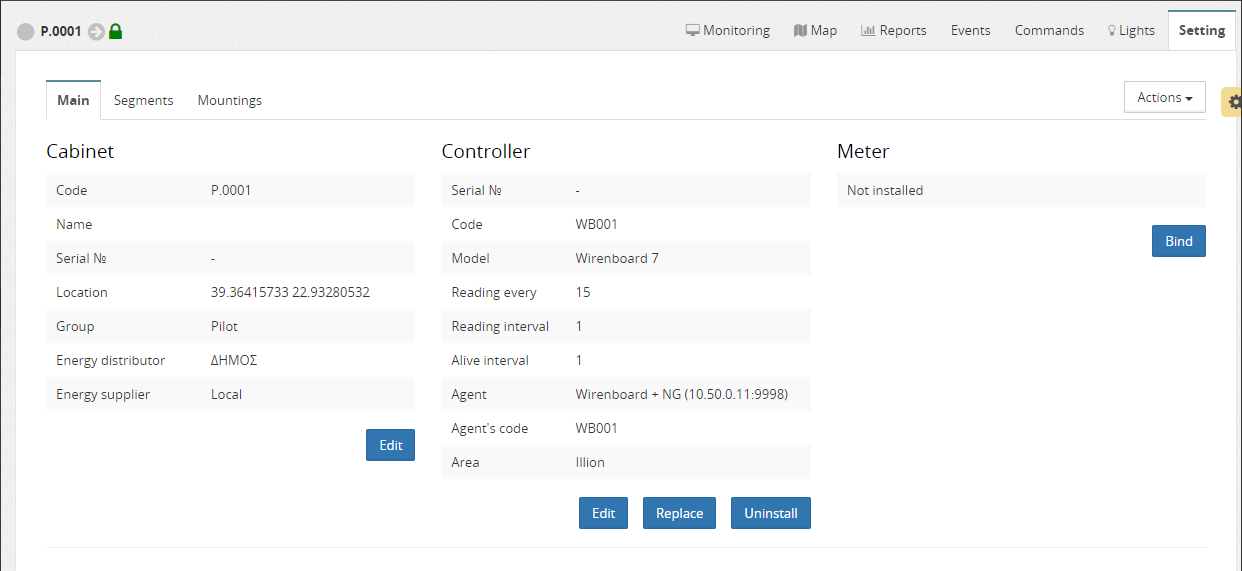
Task: Expand the Actions dropdown
Action: pos(1164,97)
